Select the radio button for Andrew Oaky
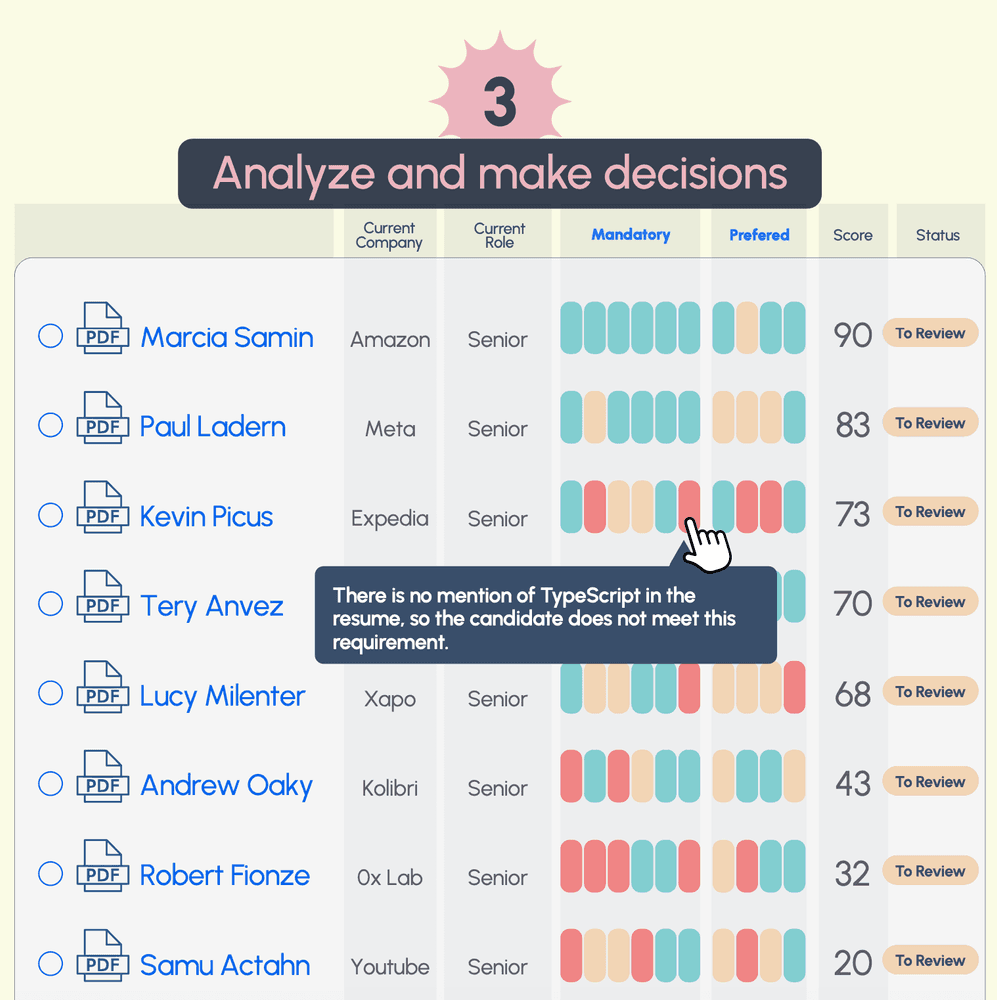Viewport: 997px width, 1000px height. point(50,784)
